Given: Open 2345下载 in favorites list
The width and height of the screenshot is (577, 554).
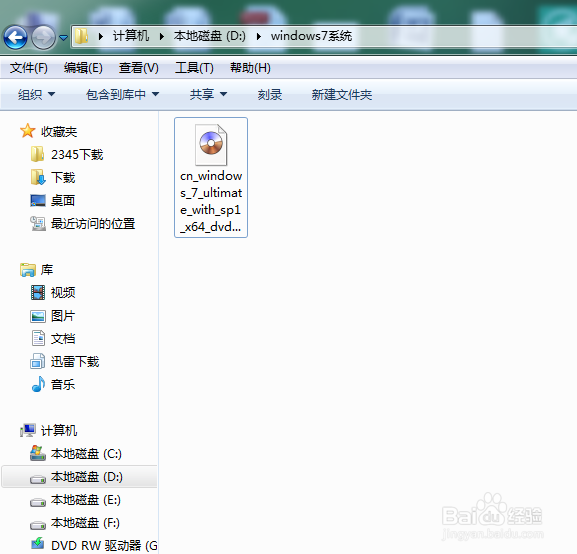Looking at the screenshot, I should point(77,155).
